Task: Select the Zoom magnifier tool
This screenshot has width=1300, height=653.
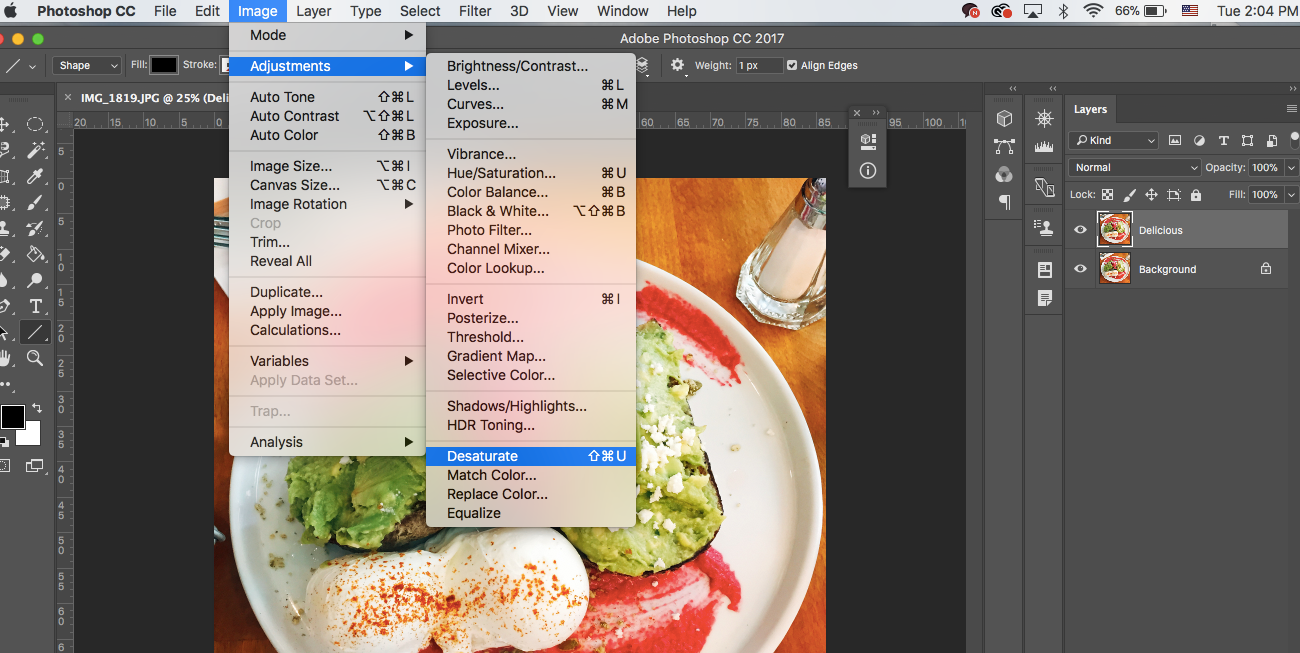Action: 35,358
